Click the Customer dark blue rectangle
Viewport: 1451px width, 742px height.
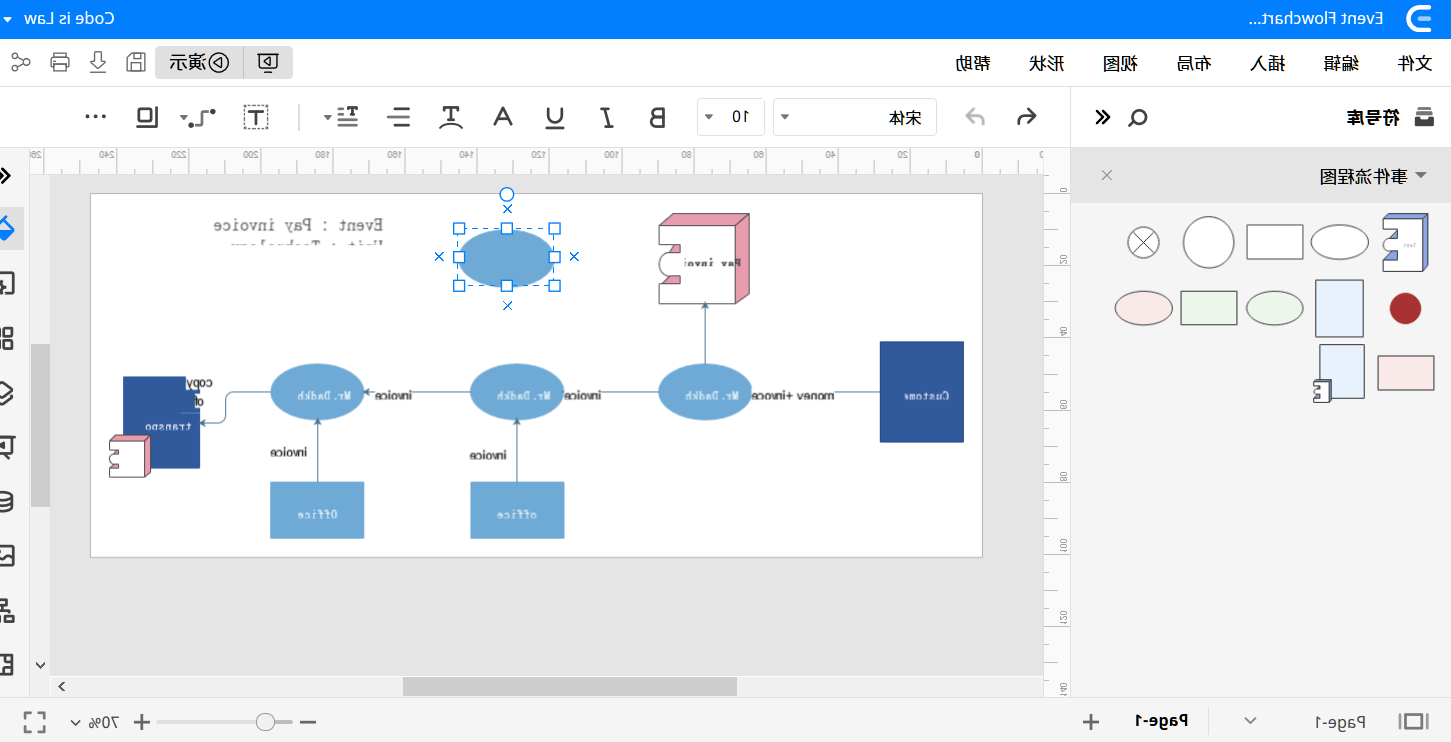point(921,392)
